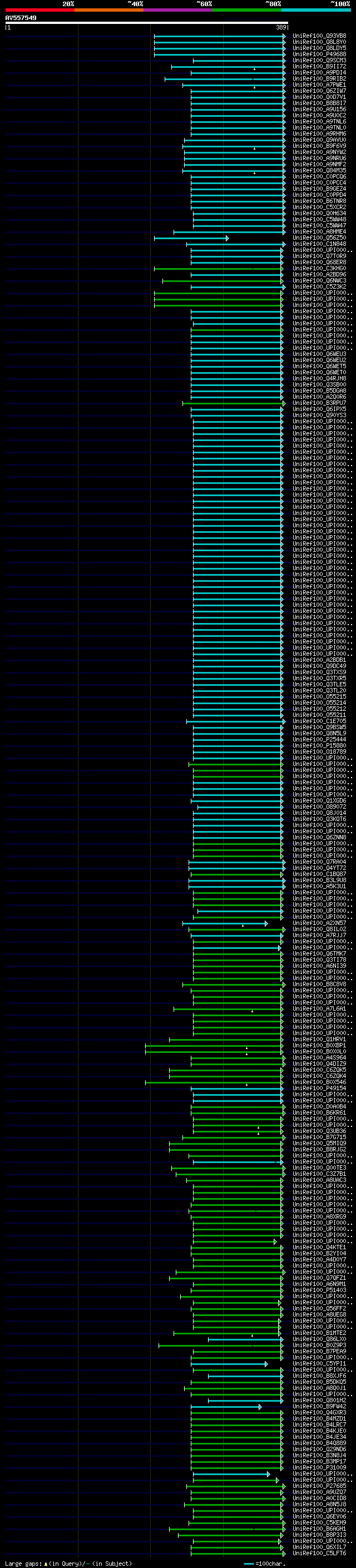This screenshot has width=356, height=1568.
Task: Select the UniRef100_Q8L8Y0 label
Action: pos(319,42)
